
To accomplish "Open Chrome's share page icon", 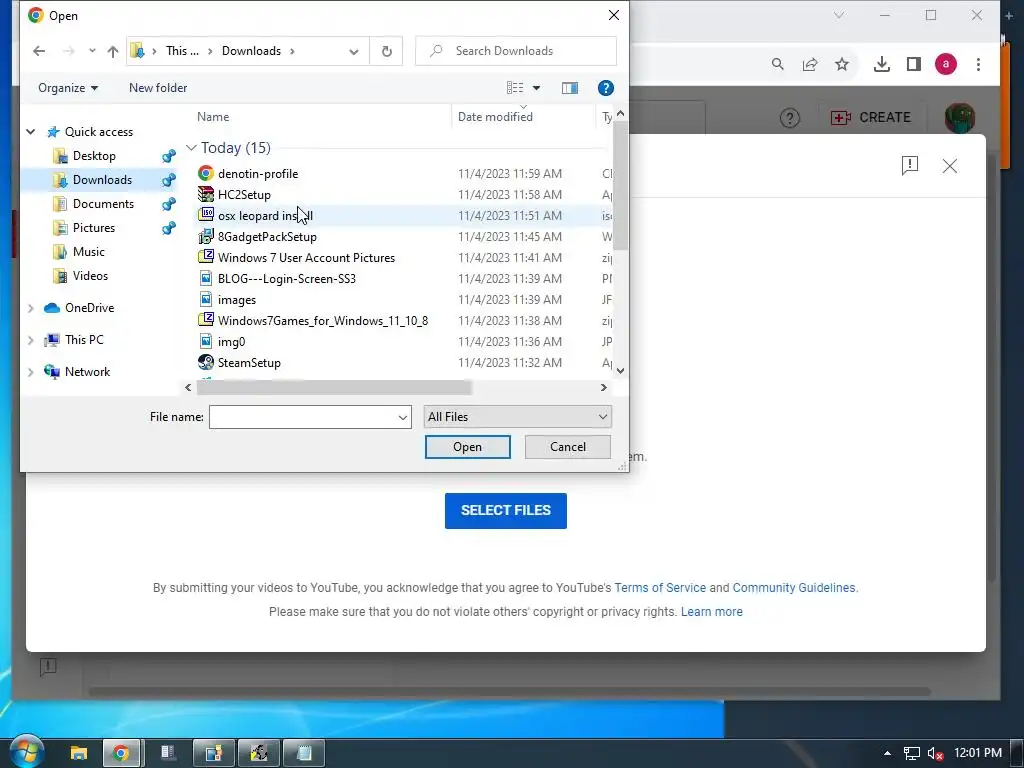I will coord(810,64).
